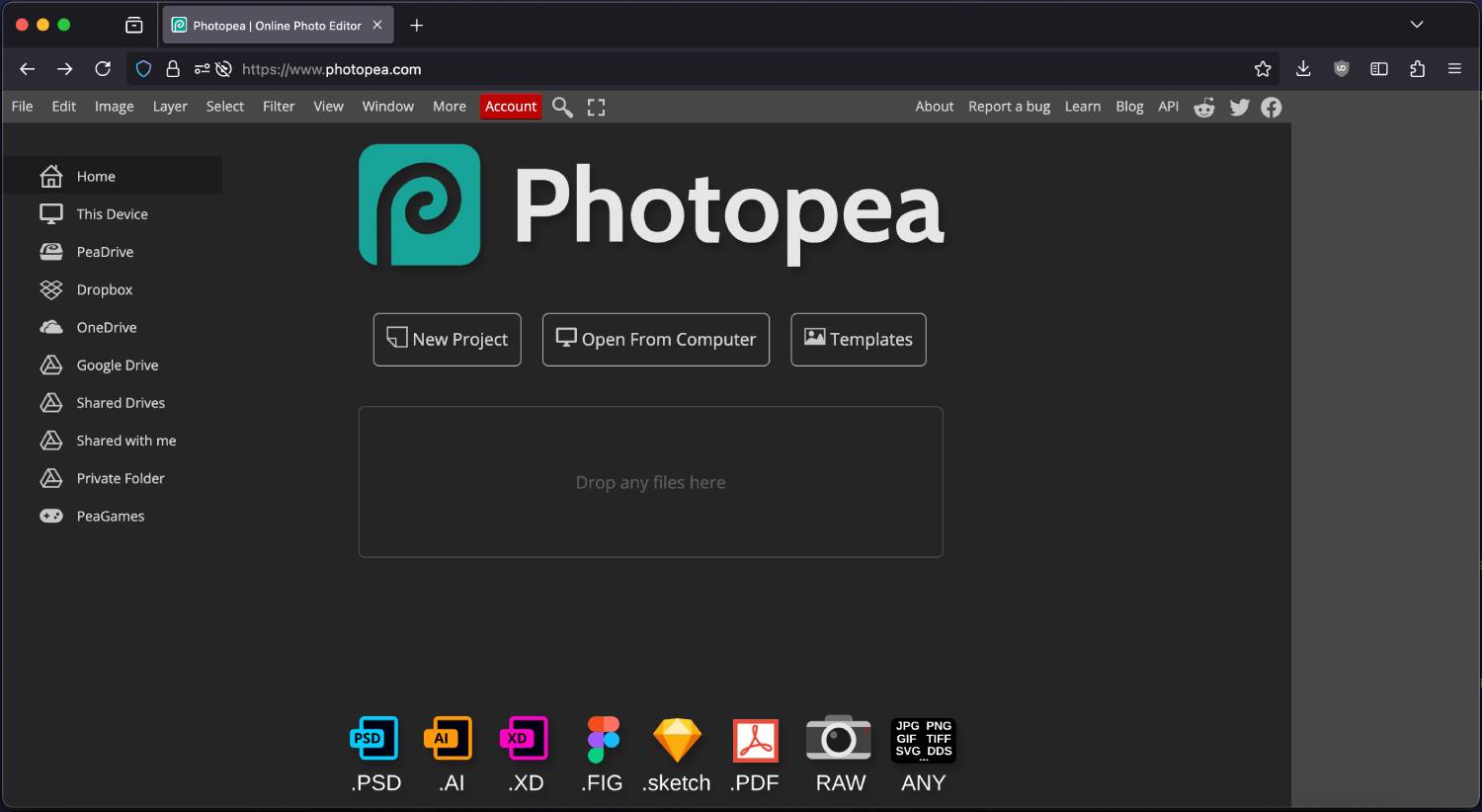Open the Image menu
Image resolution: width=1482 pixels, height=812 pixels.
[x=115, y=107]
